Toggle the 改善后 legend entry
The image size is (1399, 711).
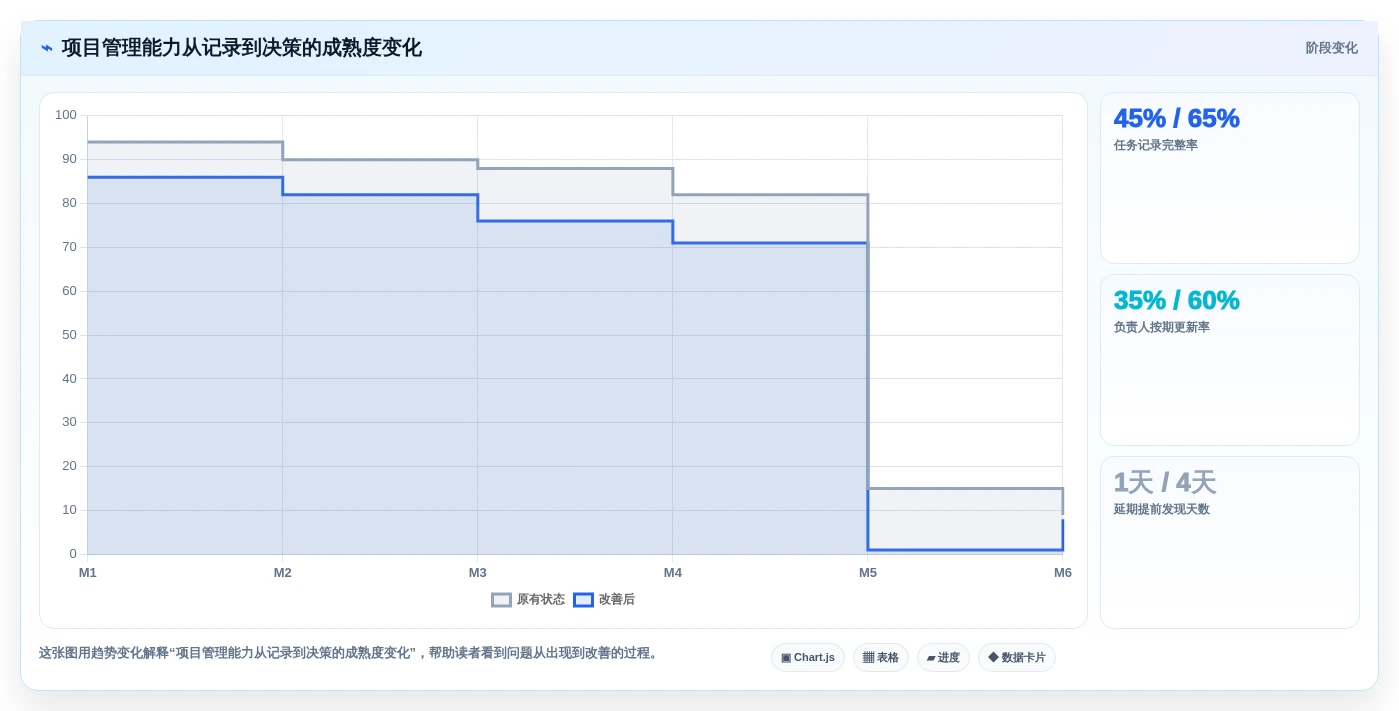[604, 600]
